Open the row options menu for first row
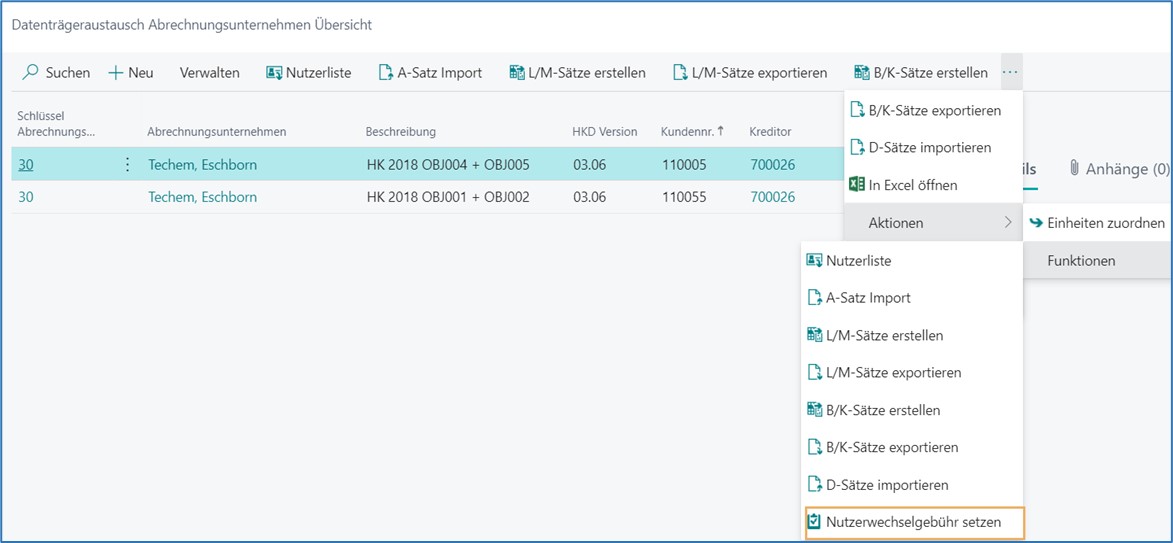Image resolution: width=1173 pixels, height=543 pixels. (127, 165)
